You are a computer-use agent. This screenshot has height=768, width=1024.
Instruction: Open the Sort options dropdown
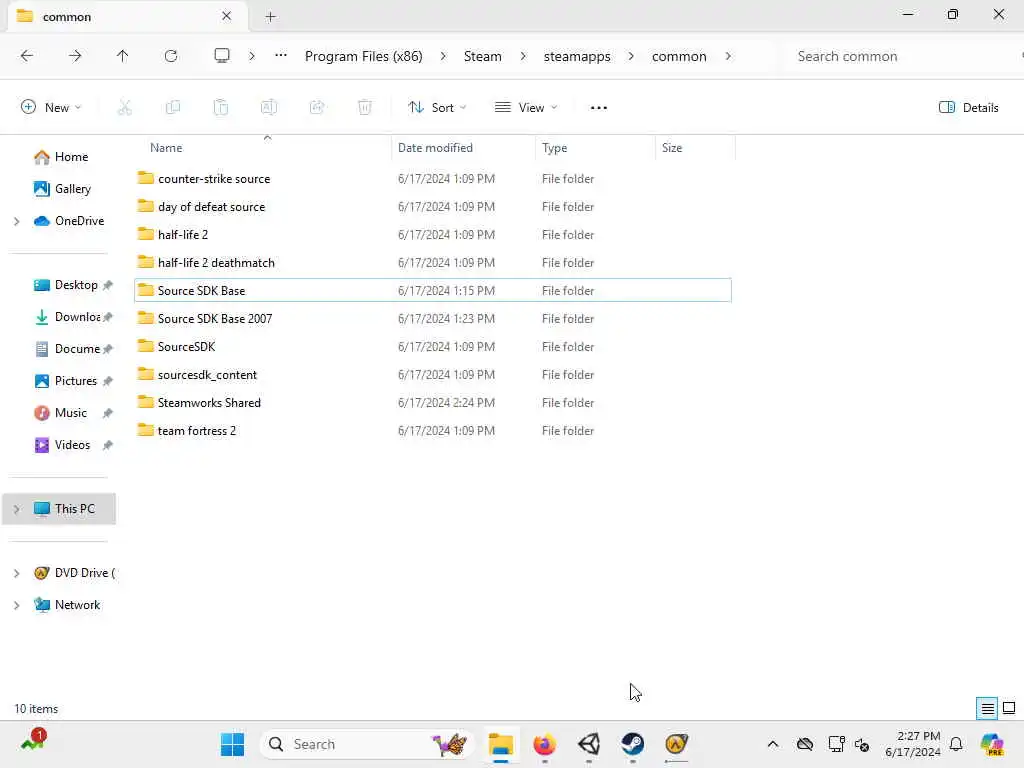(x=437, y=108)
